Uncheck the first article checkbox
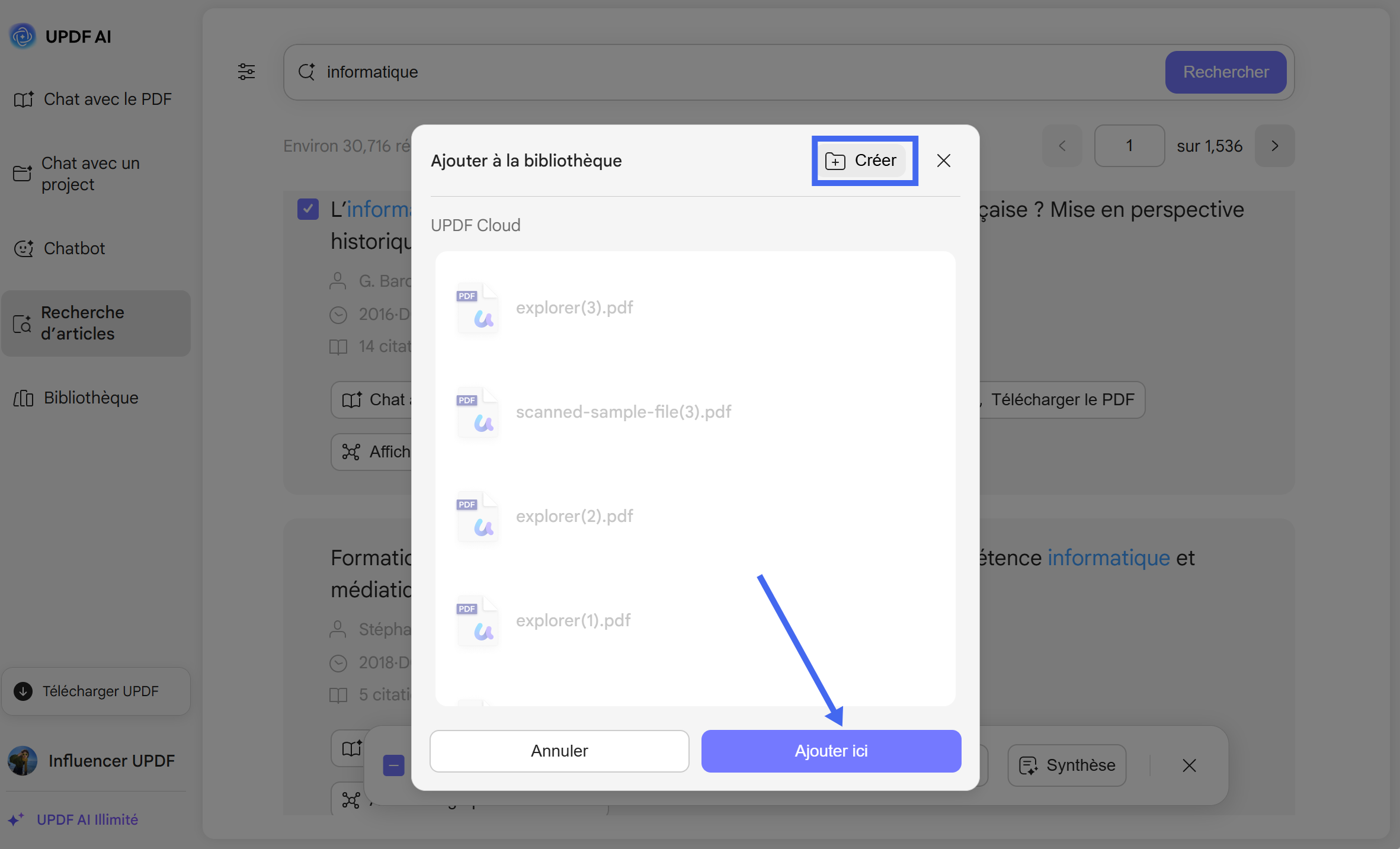 pyautogui.click(x=308, y=209)
